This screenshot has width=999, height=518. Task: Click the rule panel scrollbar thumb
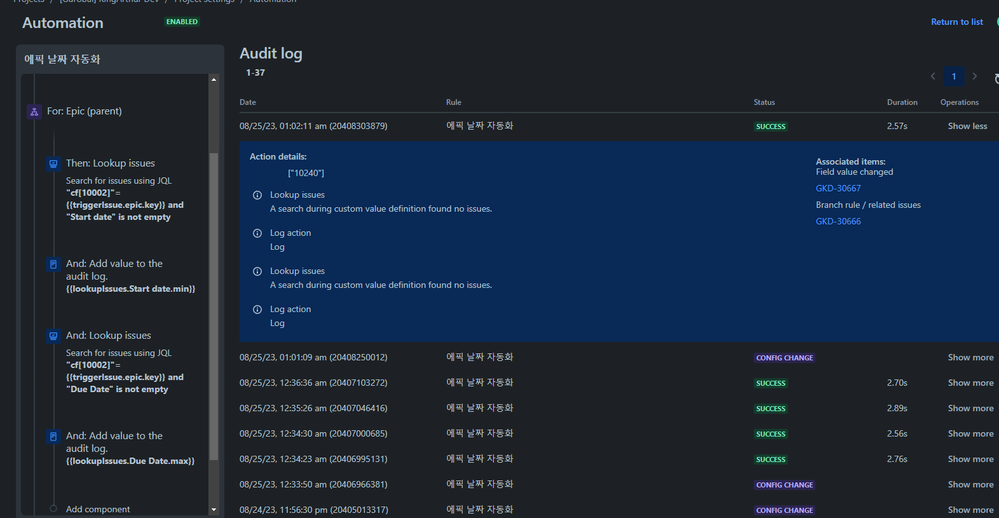click(x=213, y=306)
